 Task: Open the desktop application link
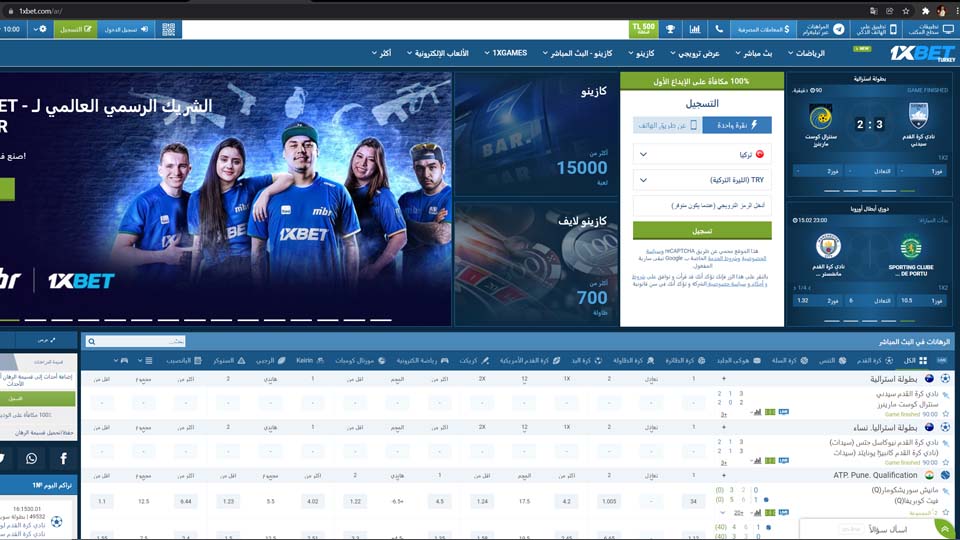click(931, 29)
